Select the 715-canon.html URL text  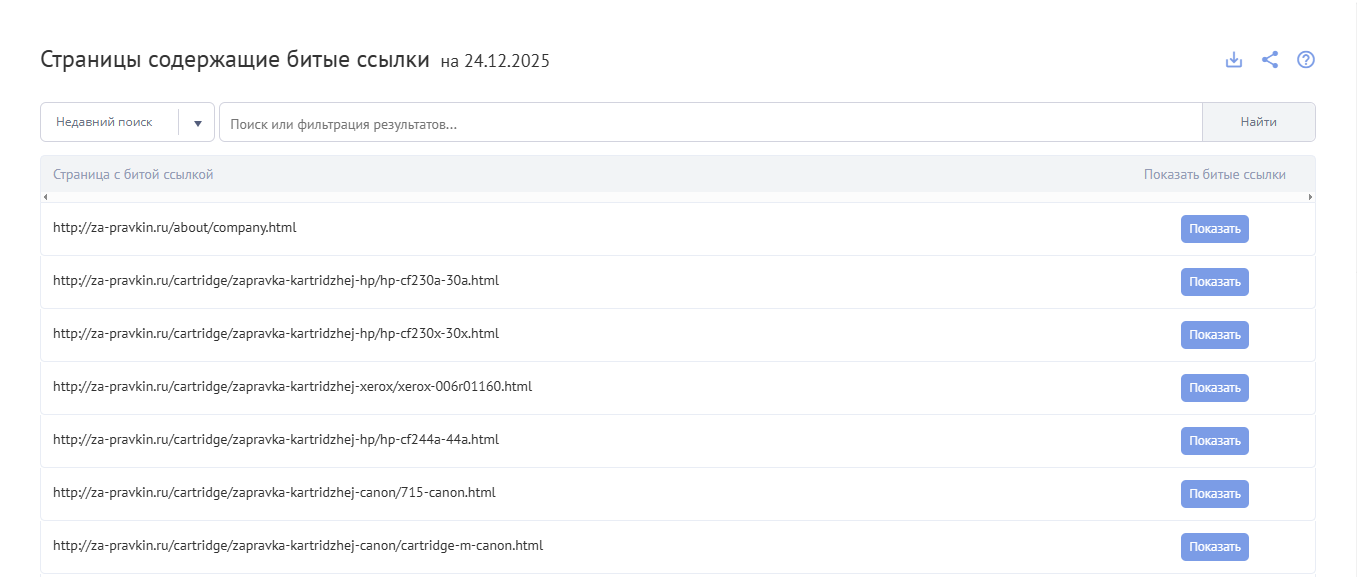pos(274,493)
